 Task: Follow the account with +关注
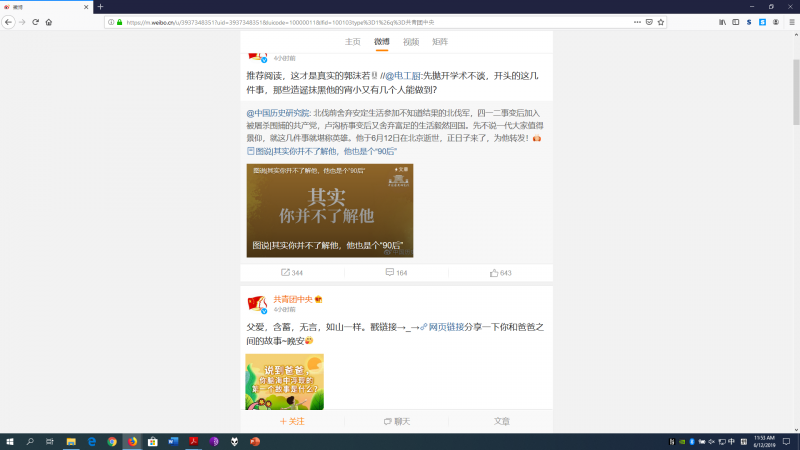coord(292,421)
